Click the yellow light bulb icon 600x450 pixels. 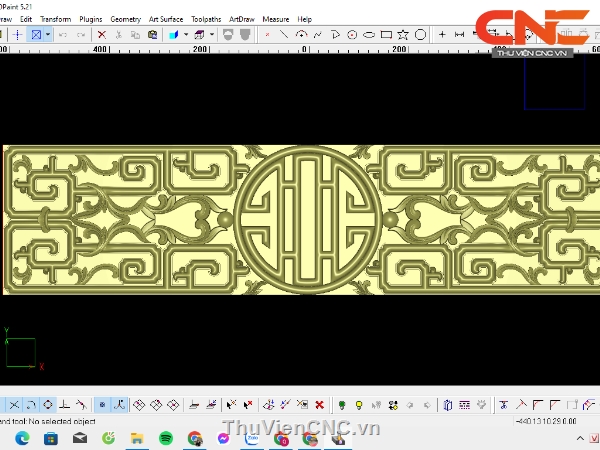(x=359, y=405)
